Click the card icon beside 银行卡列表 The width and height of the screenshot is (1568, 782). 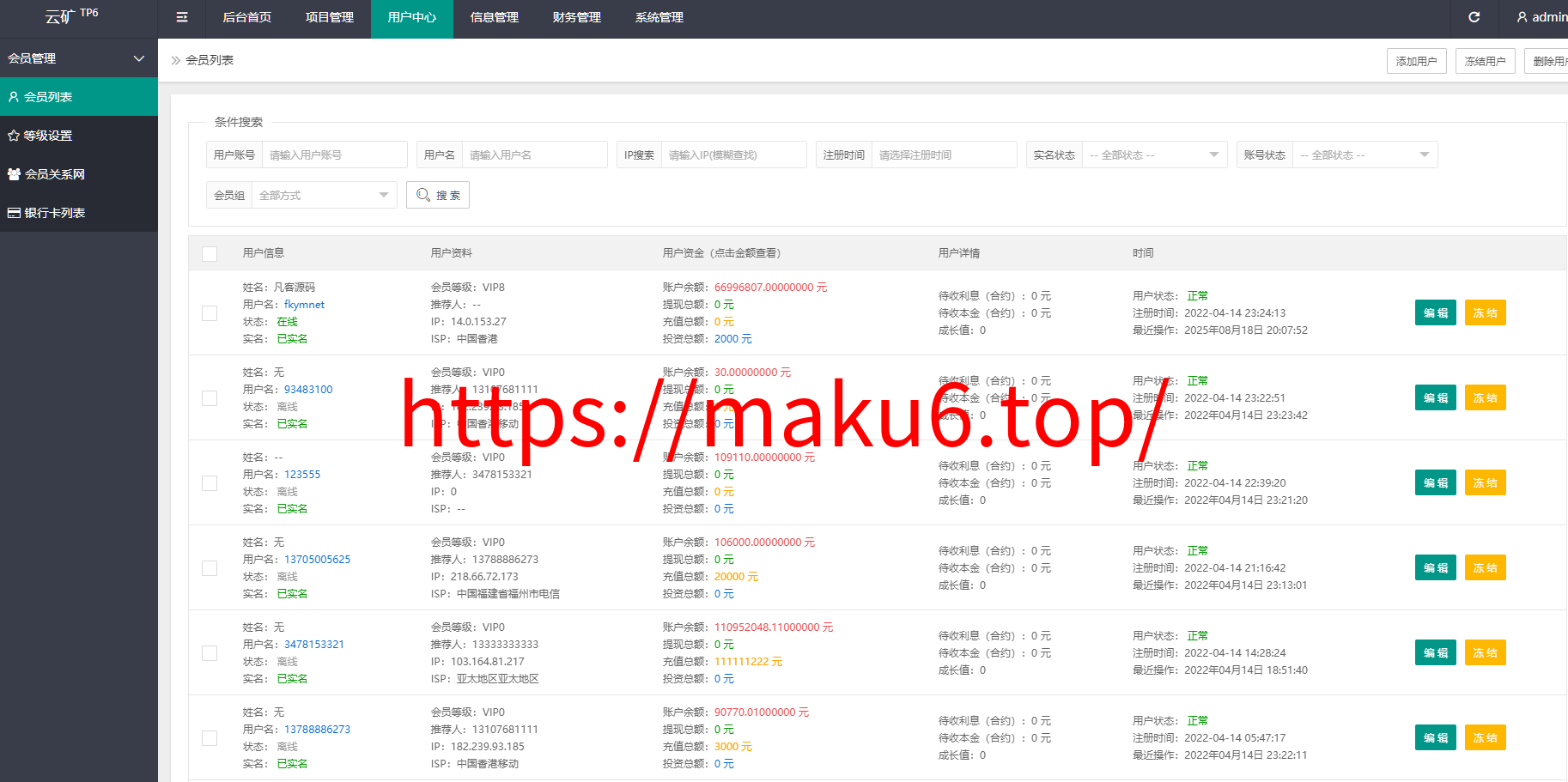click(x=14, y=213)
